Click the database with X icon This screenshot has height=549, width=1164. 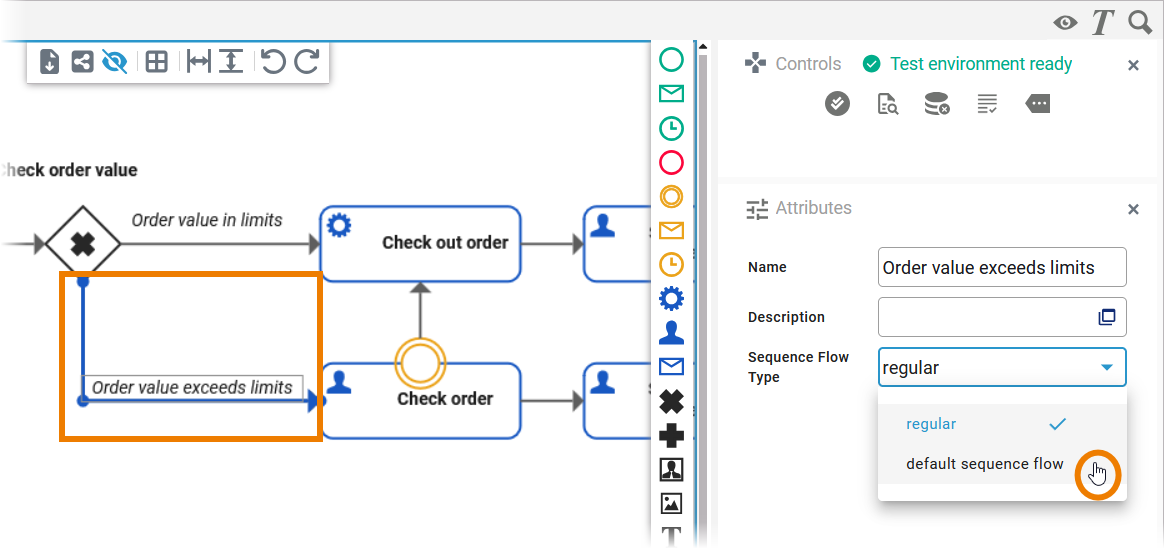(937, 104)
